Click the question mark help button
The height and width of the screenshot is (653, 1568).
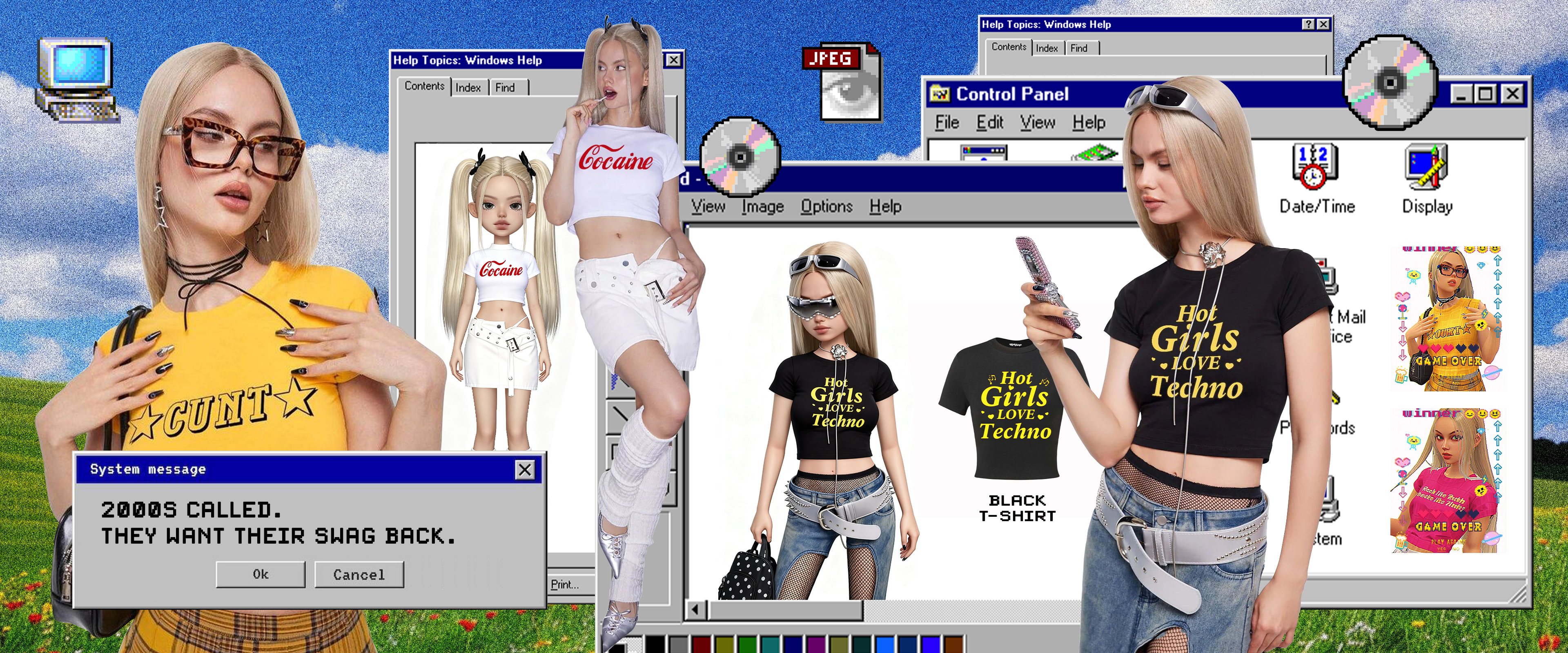[x=1309, y=24]
